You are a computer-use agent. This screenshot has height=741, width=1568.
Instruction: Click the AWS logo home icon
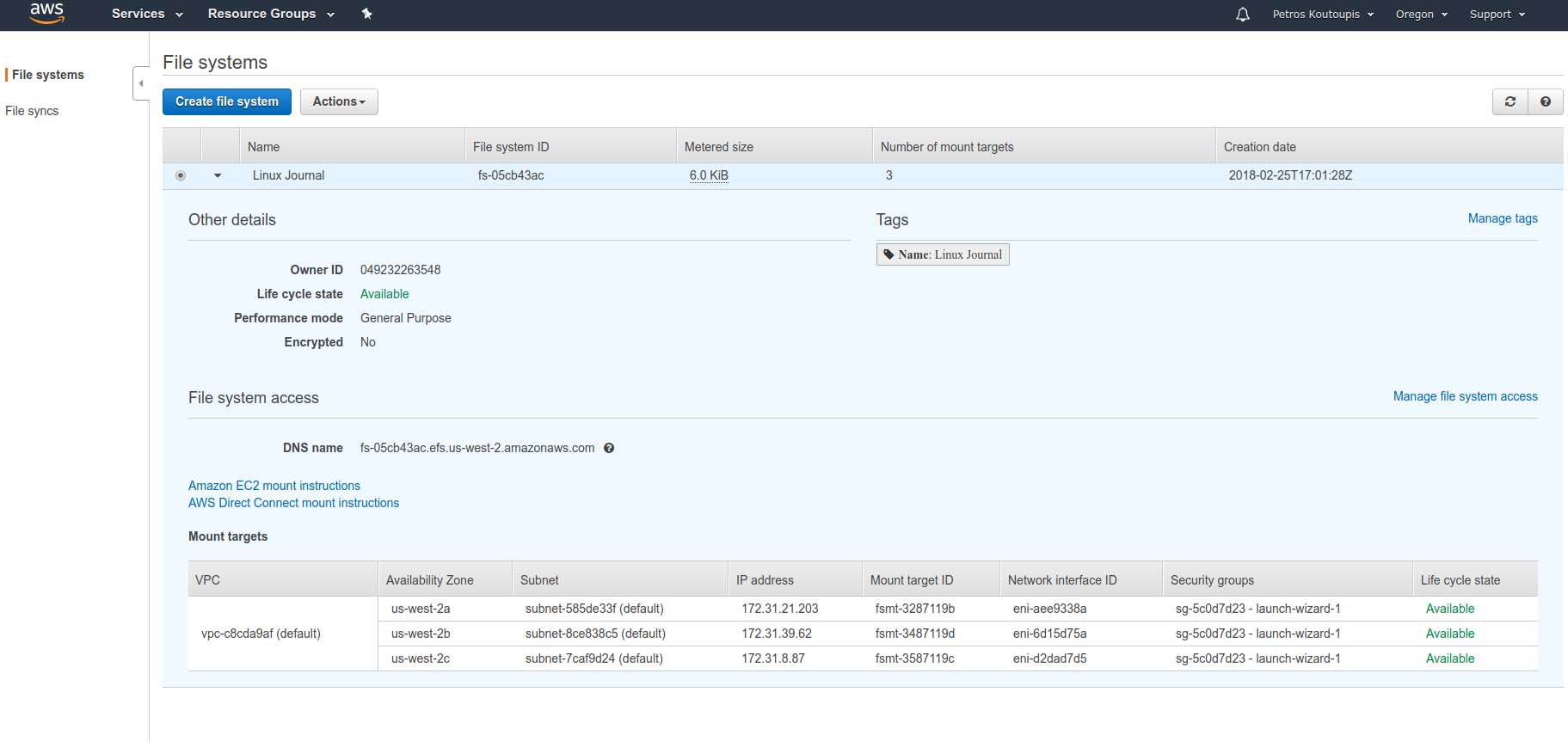[x=46, y=13]
